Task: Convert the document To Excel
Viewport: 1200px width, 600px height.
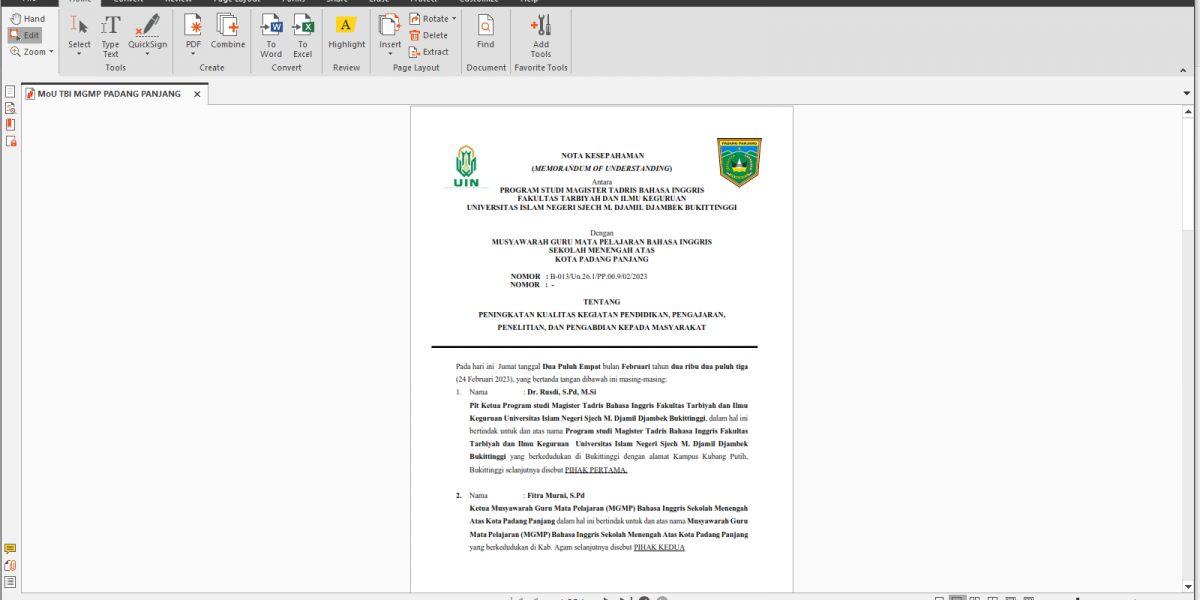Action: tap(302, 37)
